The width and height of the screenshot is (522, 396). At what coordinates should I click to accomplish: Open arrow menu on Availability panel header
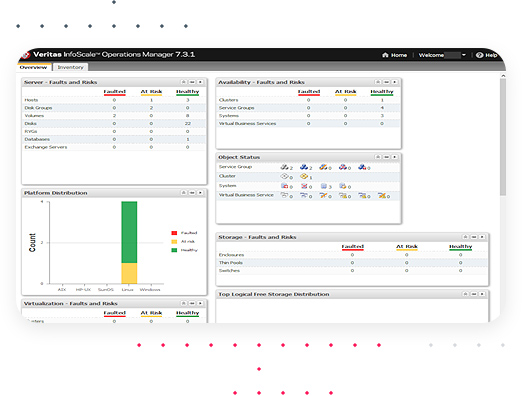tap(395, 82)
